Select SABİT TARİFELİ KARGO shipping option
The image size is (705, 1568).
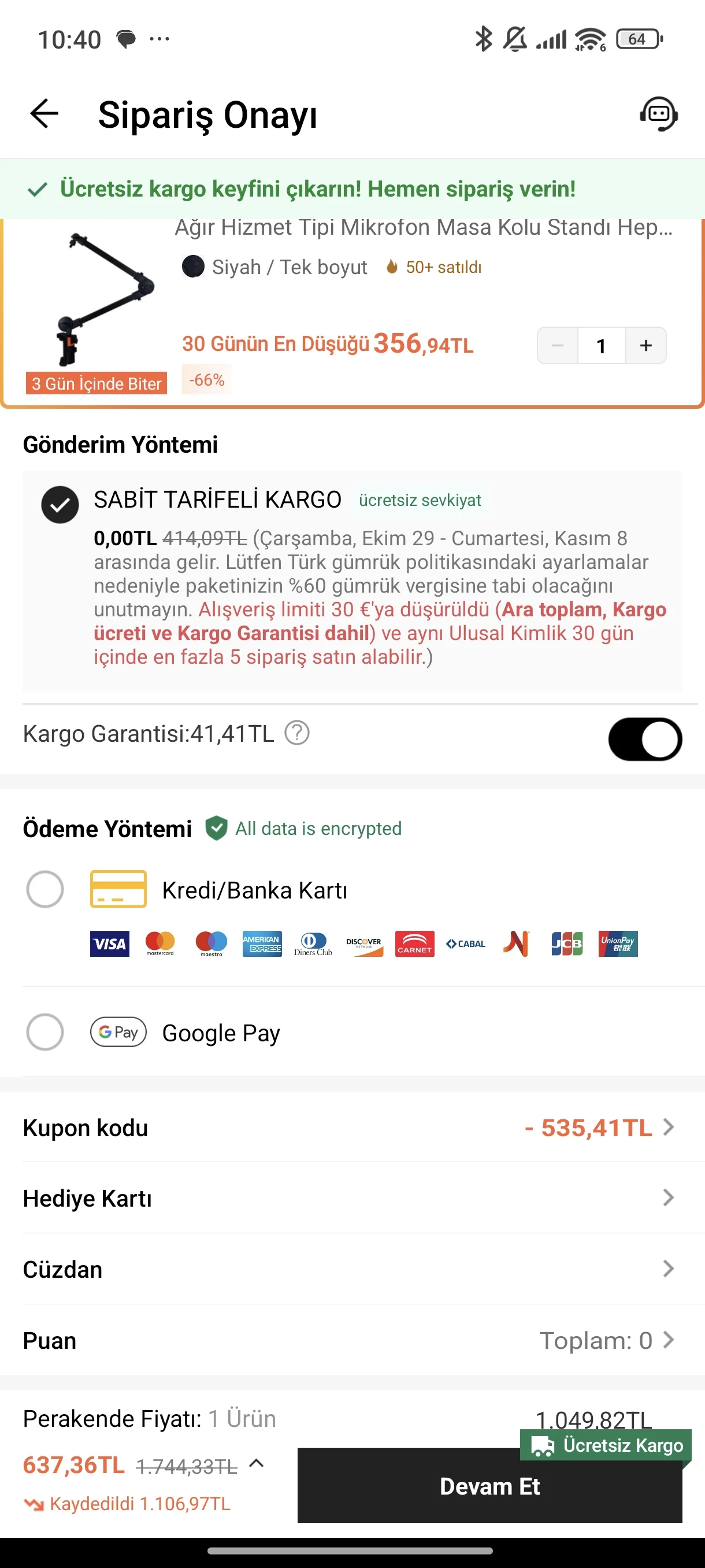coord(60,505)
